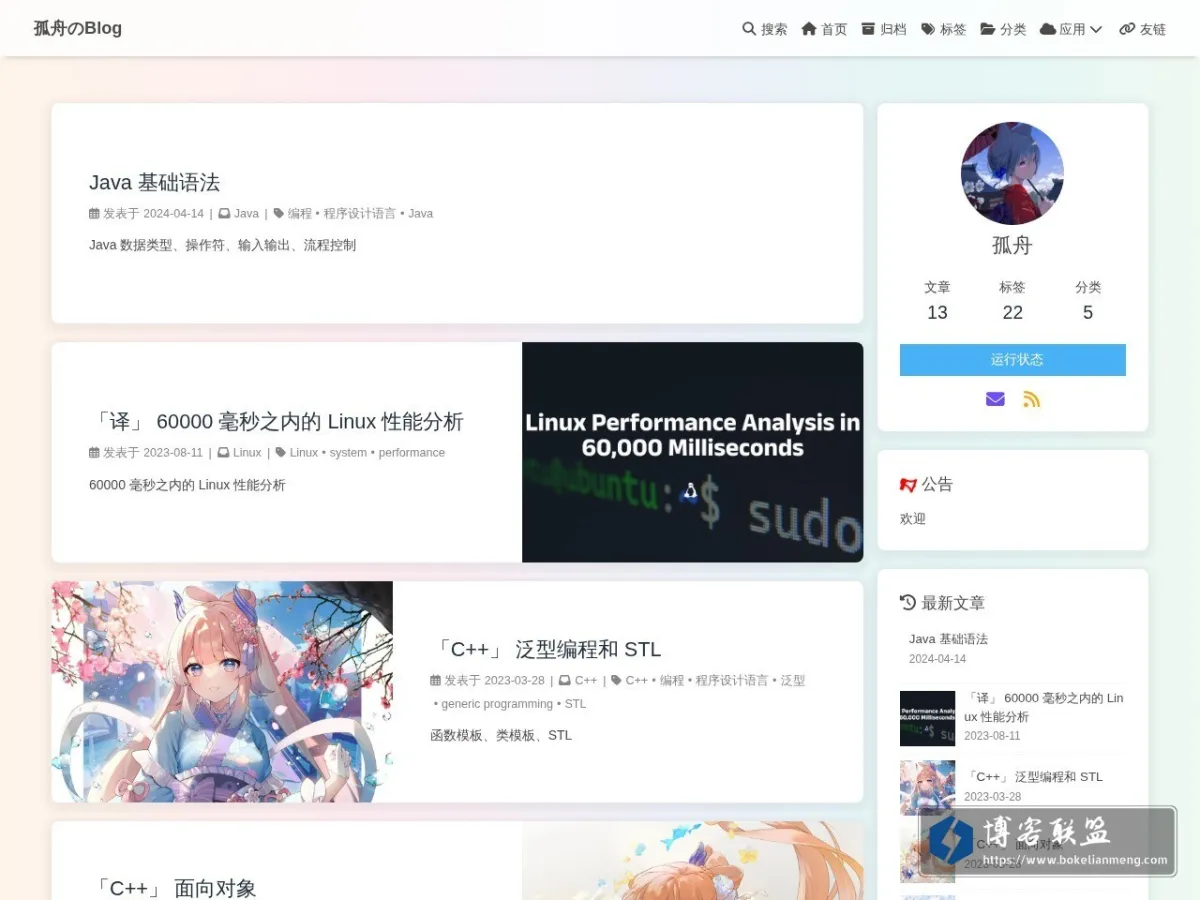1200x900 pixels.
Task: Open the 标签 menu item
Action: click(x=944, y=29)
